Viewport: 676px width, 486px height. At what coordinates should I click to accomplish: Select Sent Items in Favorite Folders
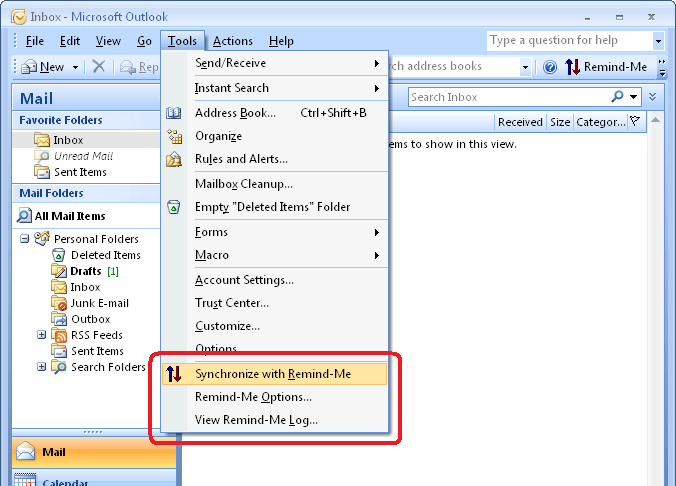point(80,172)
